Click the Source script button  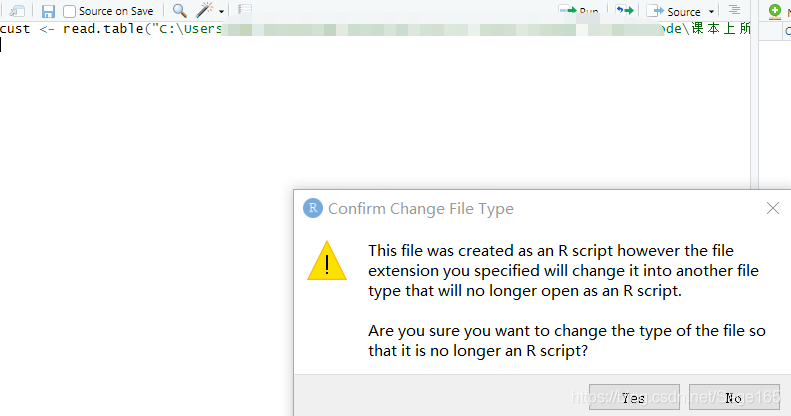click(x=673, y=11)
